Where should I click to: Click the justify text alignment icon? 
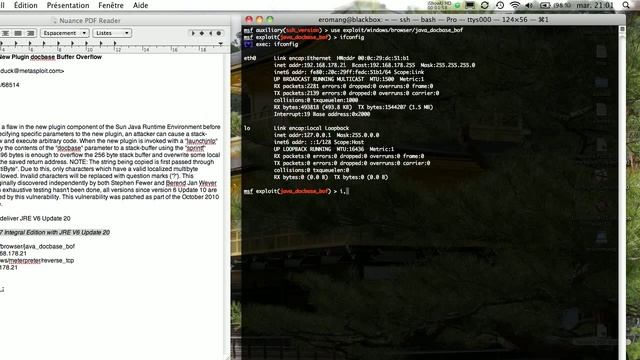tap(18, 33)
